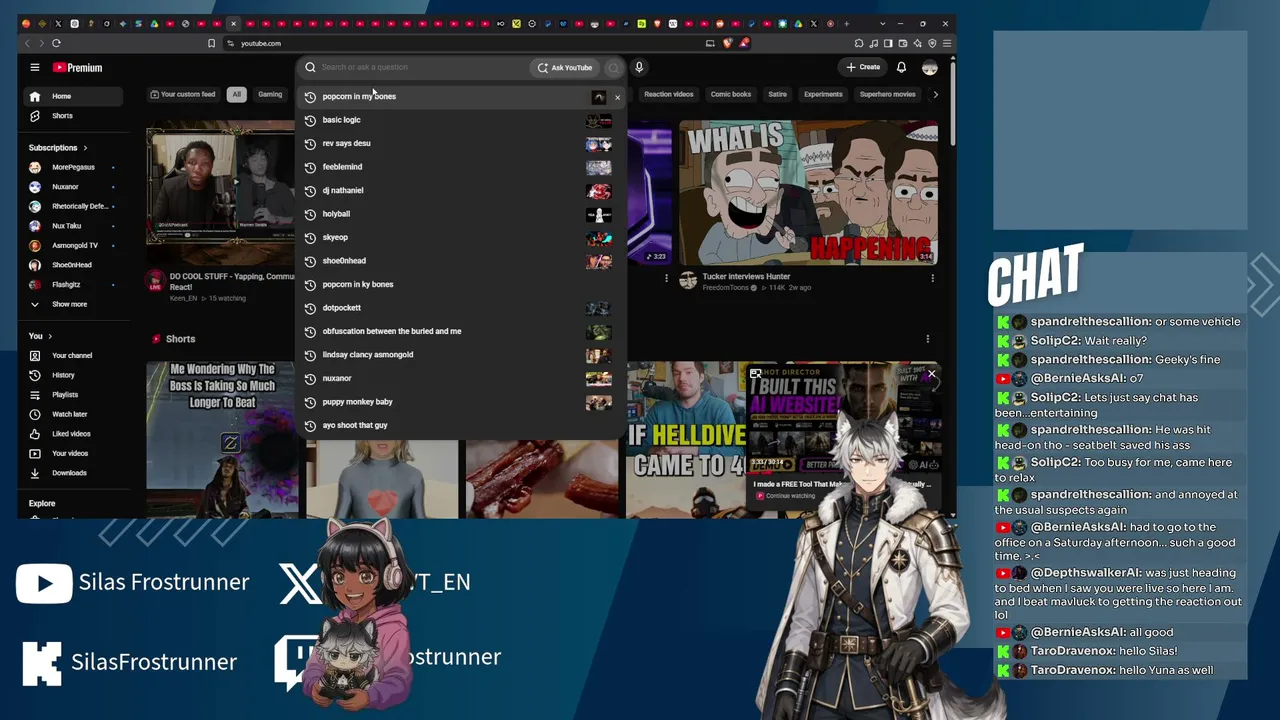The height and width of the screenshot is (720, 1280).
Task: Open a new browser tab
Action: tap(846, 23)
